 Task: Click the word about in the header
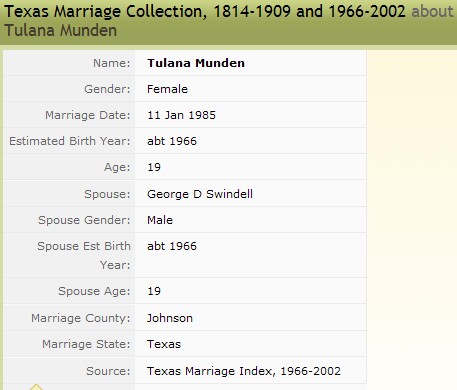coord(432,11)
